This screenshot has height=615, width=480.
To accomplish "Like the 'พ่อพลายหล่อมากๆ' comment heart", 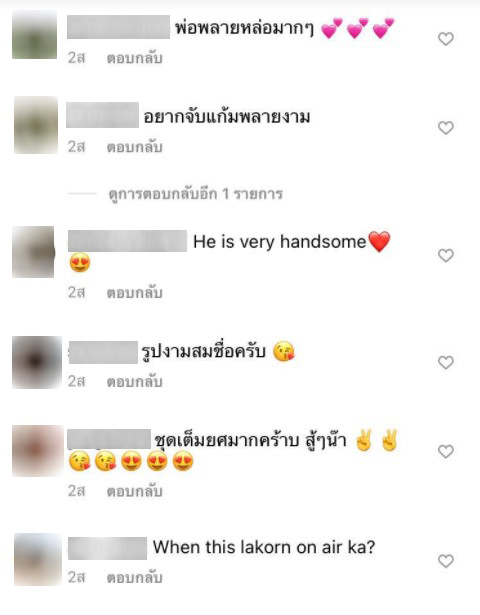I will click(446, 39).
